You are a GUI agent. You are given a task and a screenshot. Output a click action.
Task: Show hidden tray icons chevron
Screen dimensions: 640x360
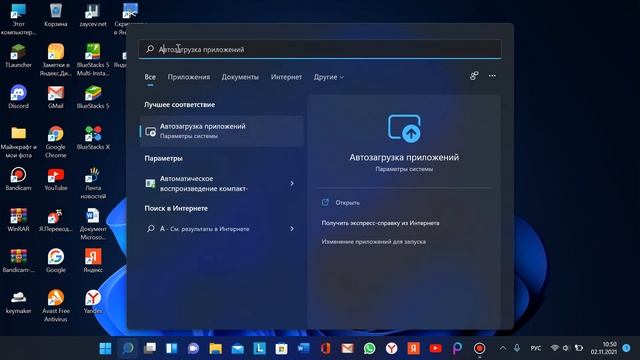[x=503, y=348]
